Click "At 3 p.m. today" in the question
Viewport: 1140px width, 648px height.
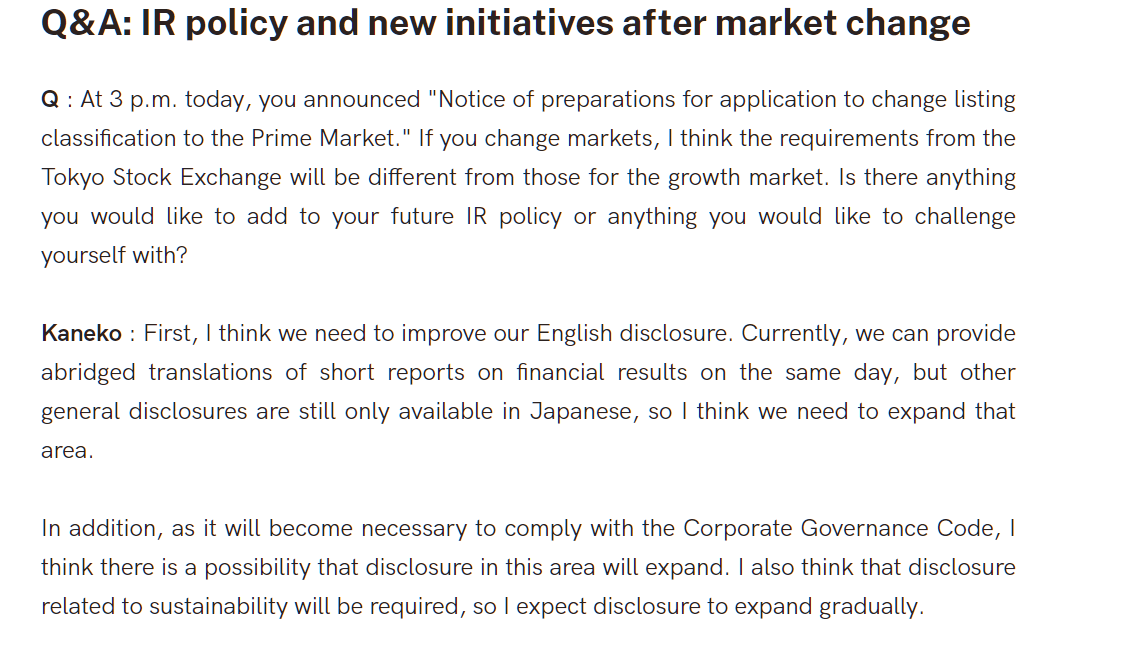pos(162,100)
